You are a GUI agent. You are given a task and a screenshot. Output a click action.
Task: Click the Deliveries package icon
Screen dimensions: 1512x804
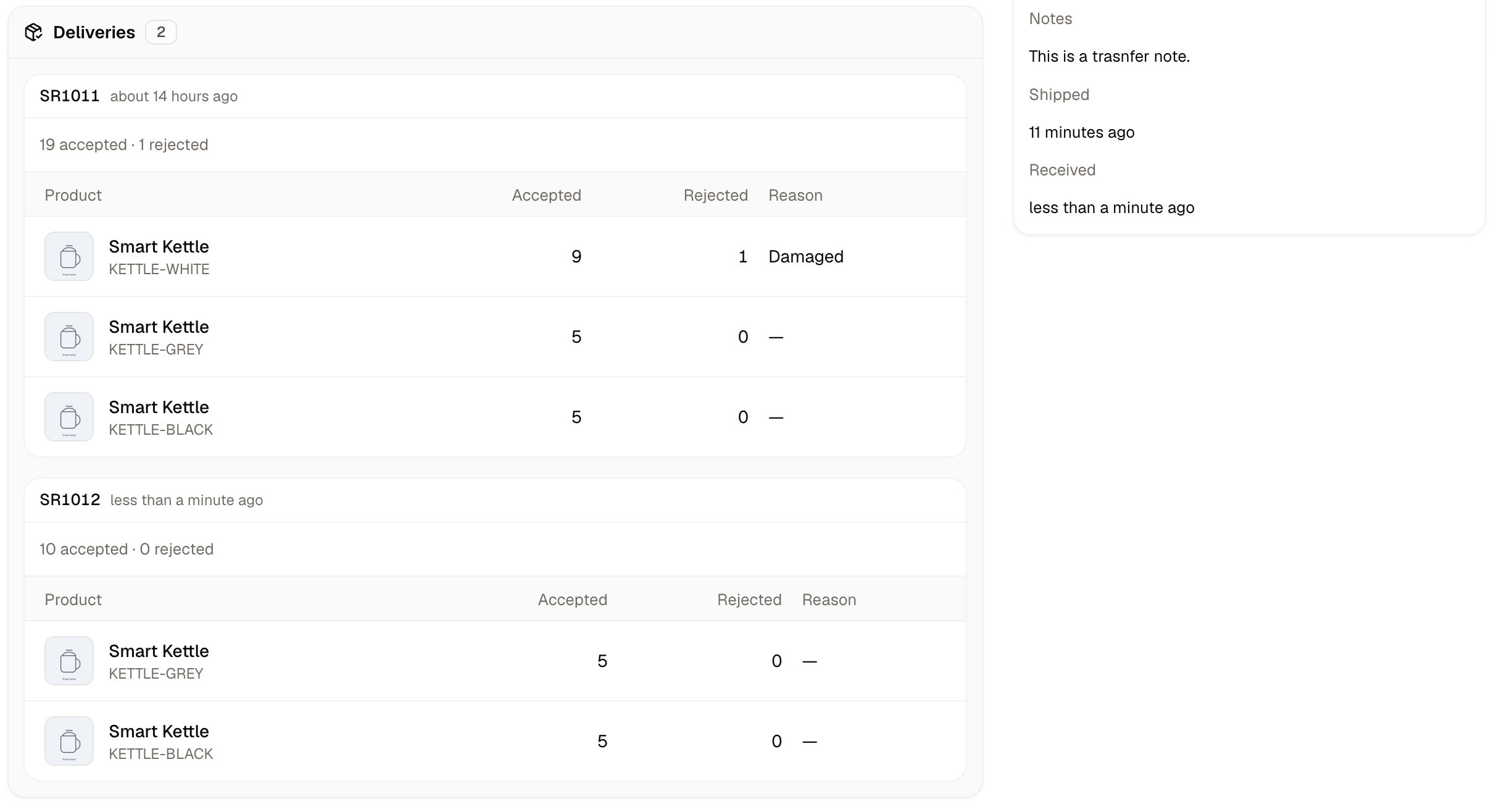[x=33, y=32]
